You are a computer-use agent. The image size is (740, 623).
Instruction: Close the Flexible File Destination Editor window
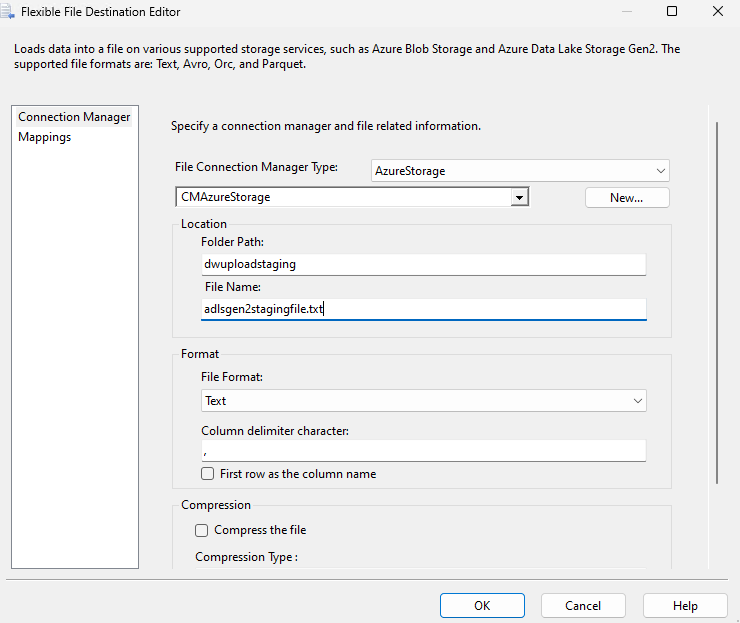[718, 11]
